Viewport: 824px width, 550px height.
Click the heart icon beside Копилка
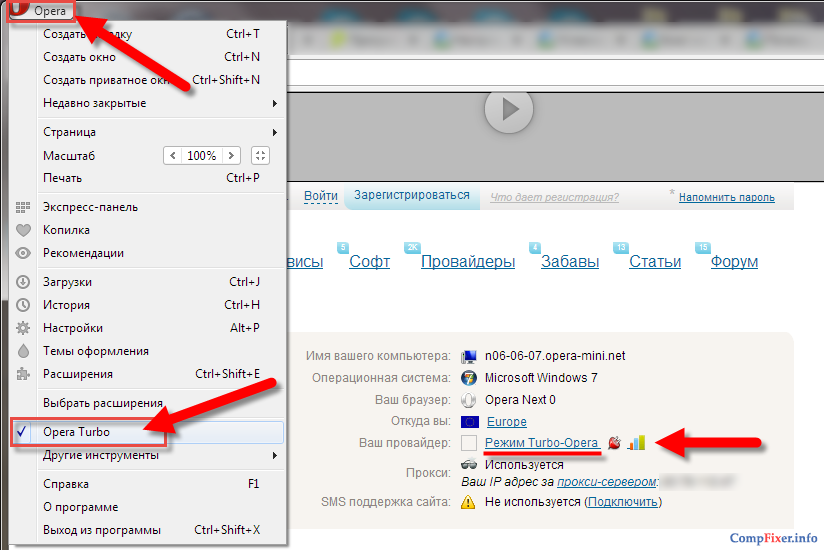23,230
